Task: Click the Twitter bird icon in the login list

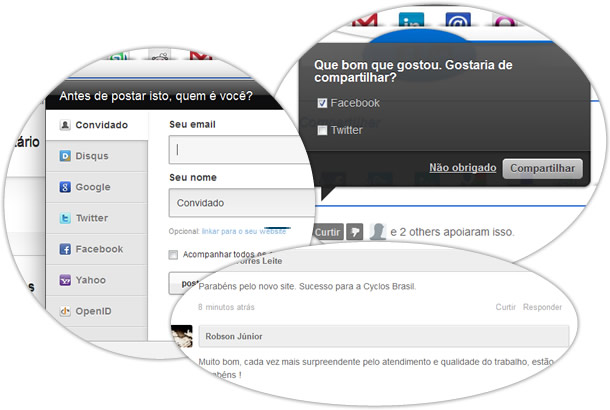Action: [x=65, y=218]
